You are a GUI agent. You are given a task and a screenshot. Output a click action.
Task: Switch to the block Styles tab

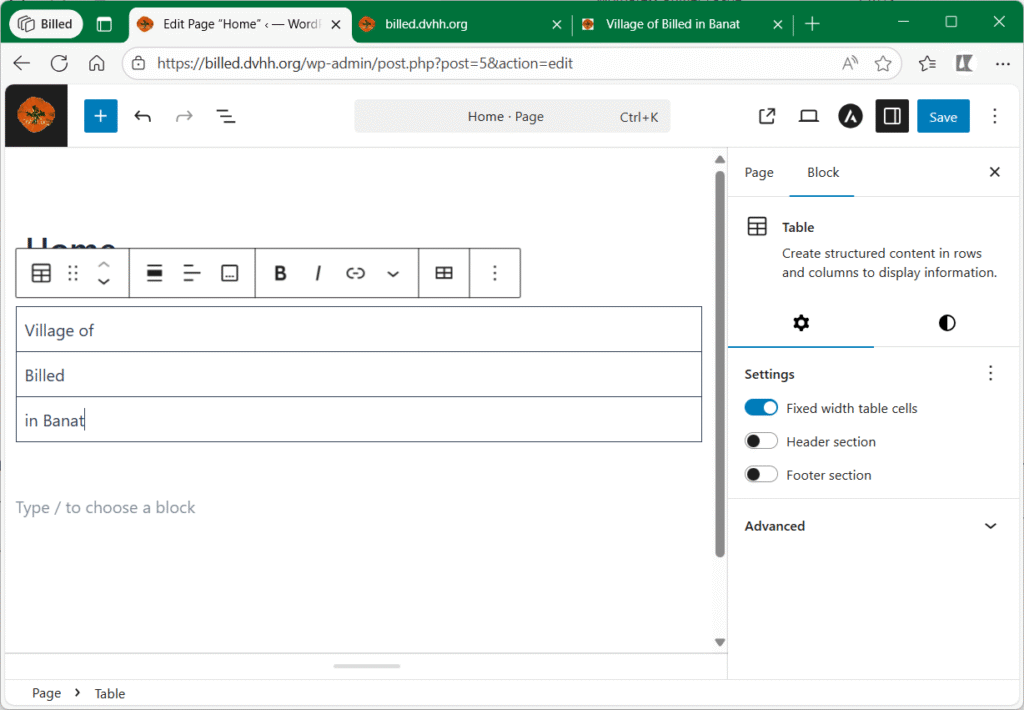(946, 323)
